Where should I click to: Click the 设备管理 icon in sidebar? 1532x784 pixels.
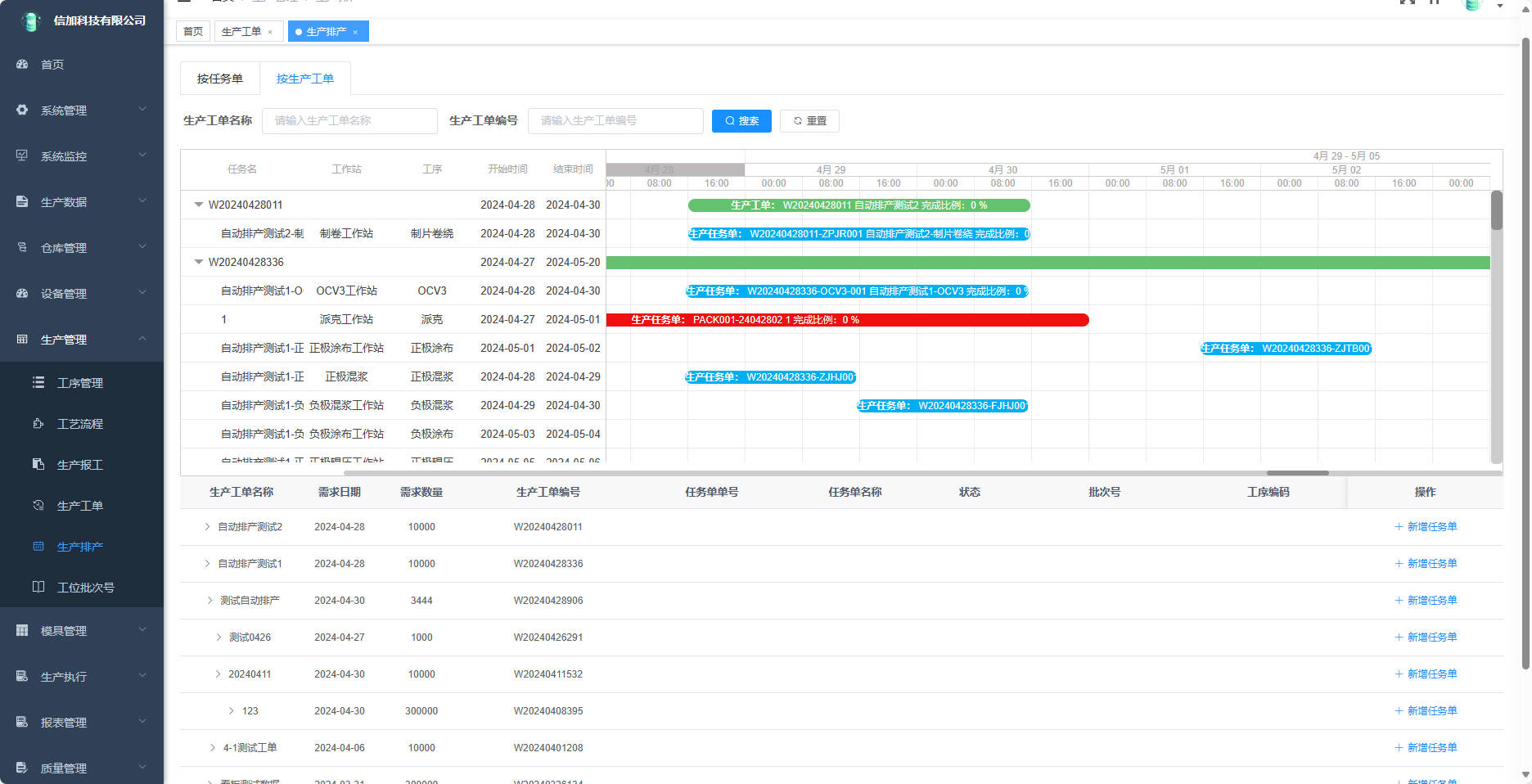[x=22, y=293]
